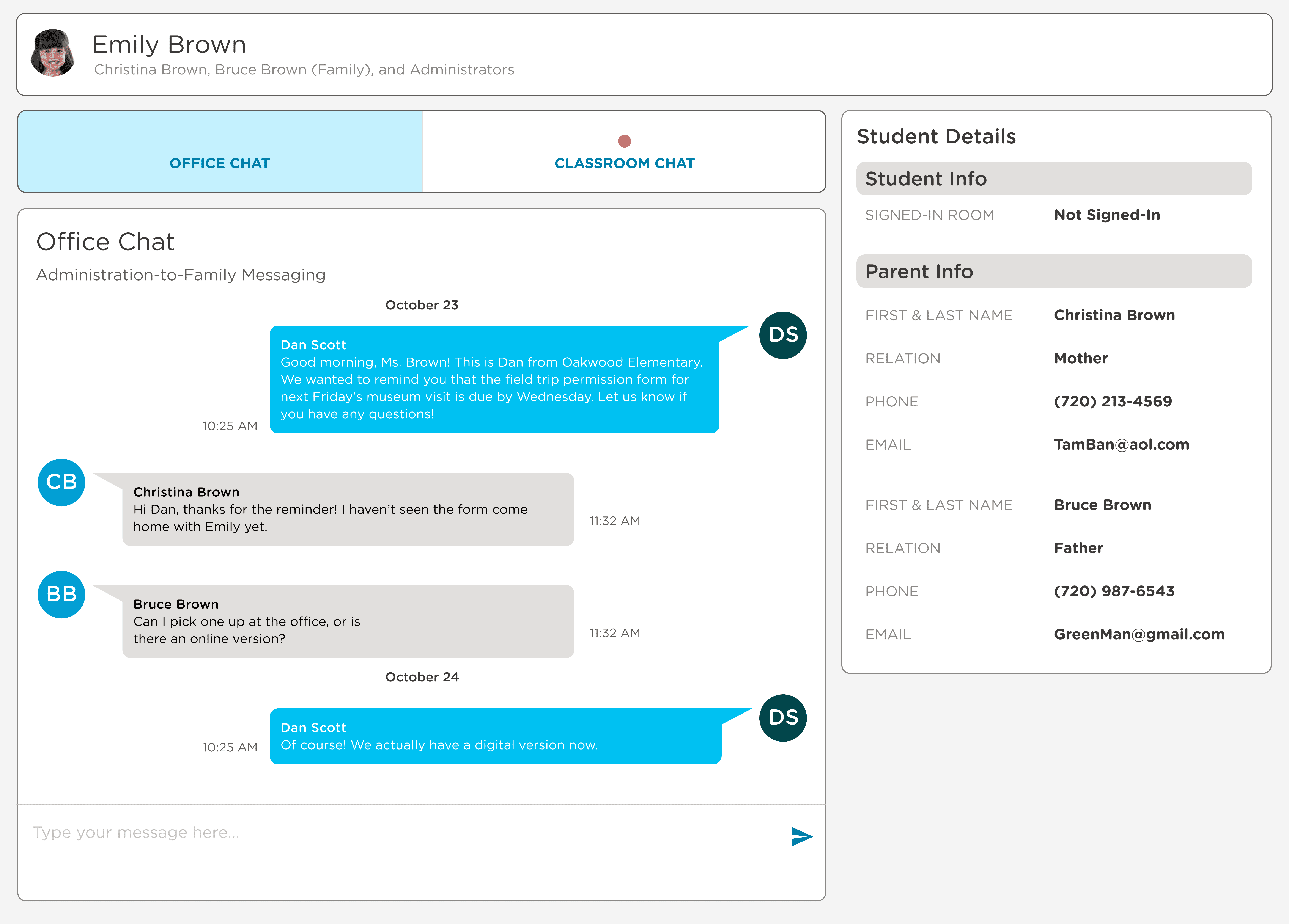Collapse the Parent Info section header
Viewport: 1289px width, 924px height.
pyautogui.click(x=1054, y=271)
